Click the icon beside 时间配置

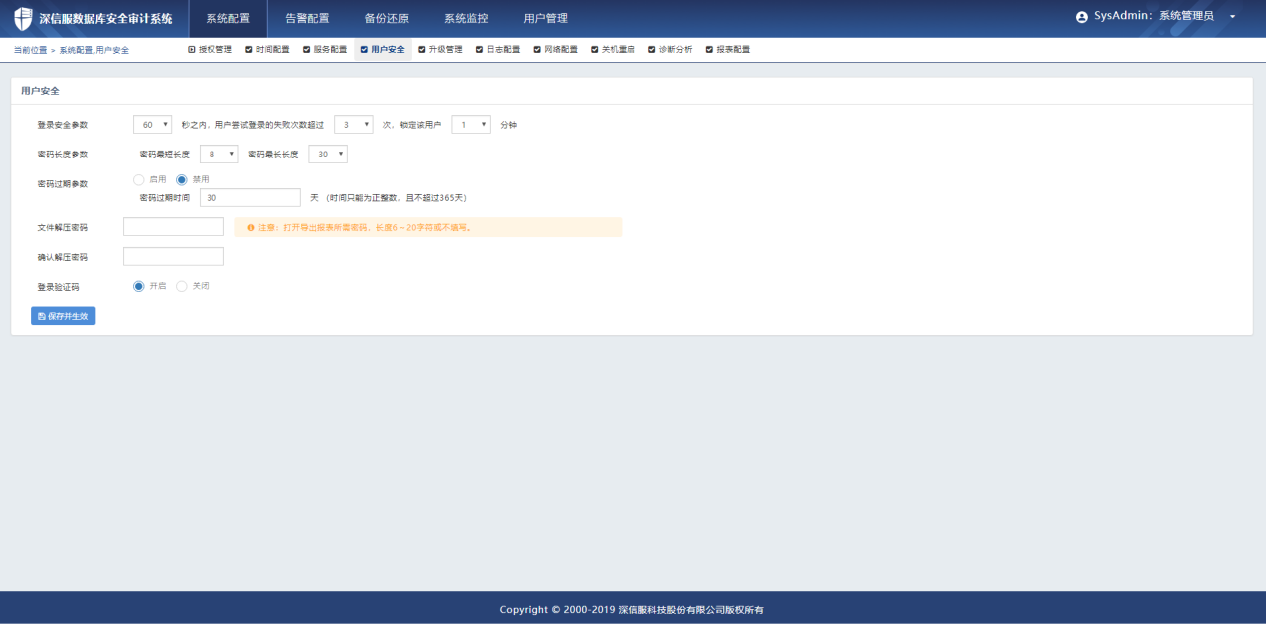[x=249, y=49]
